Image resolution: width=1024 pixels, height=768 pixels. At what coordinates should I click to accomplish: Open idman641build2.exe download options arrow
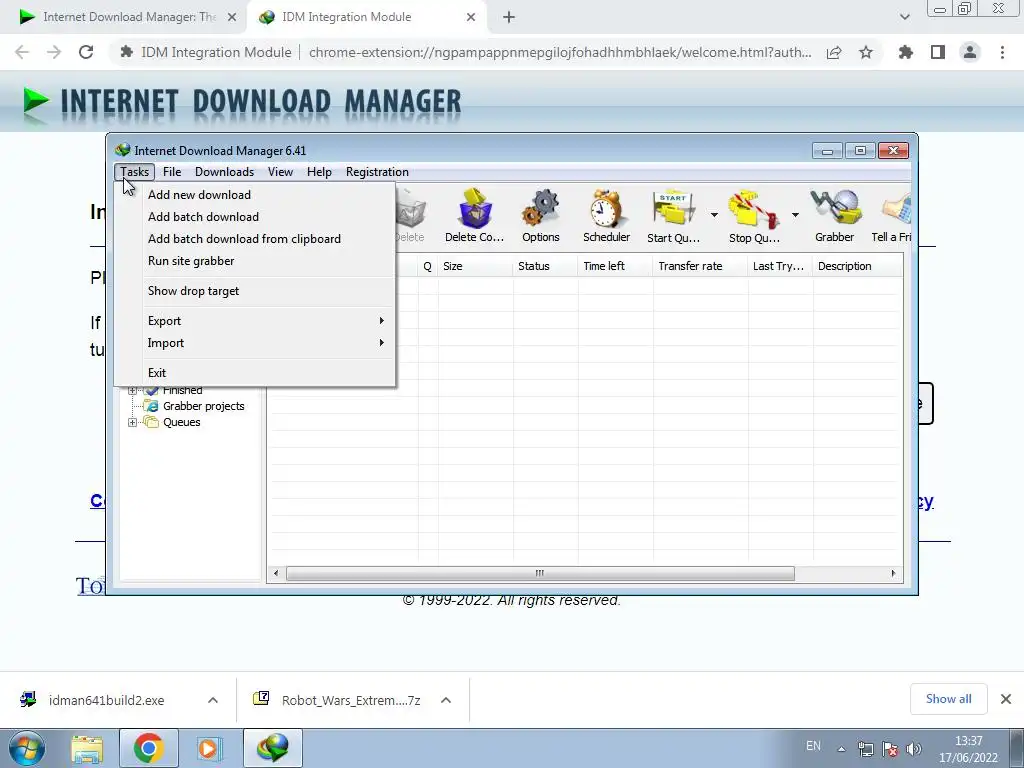[213, 700]
